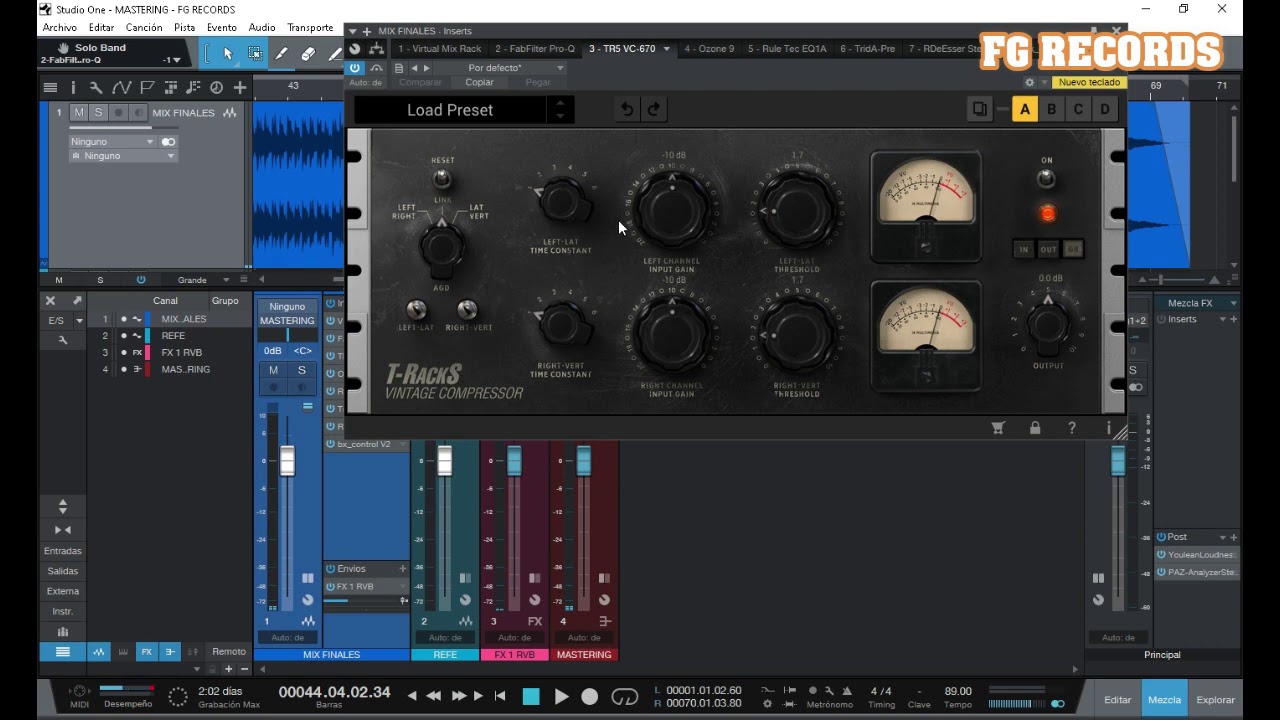Open the instrument Ninguno dropdown below
Screen dimensions: 1280x720
[x=123, y=156]
